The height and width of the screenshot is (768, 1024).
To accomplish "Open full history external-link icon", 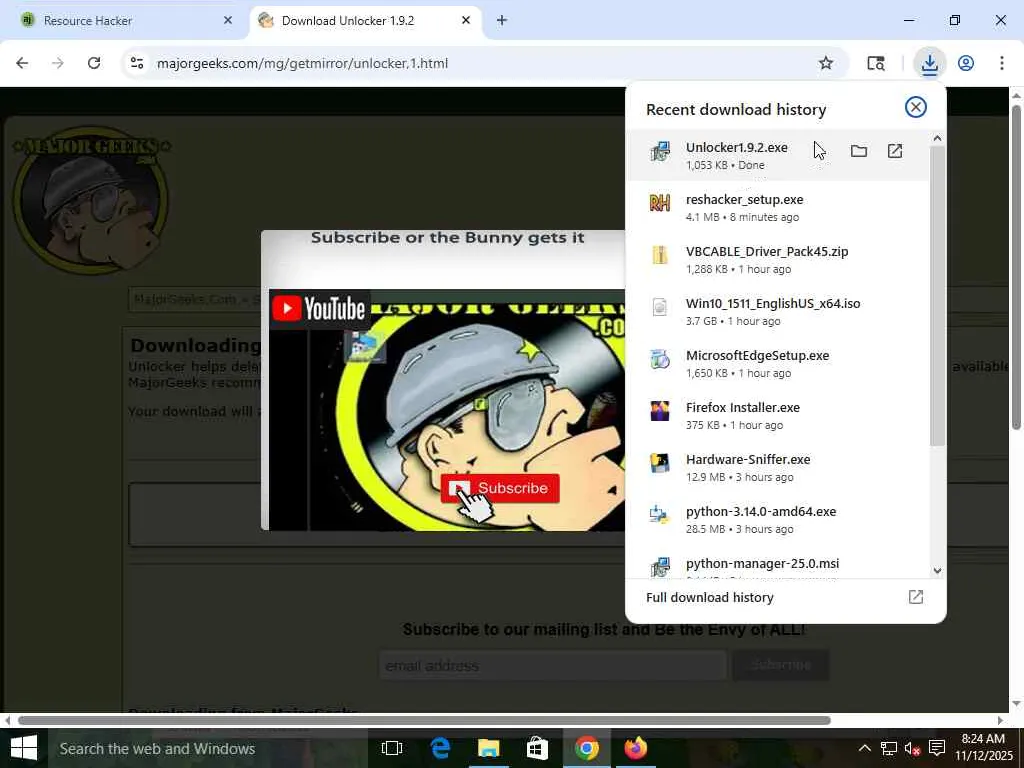I will point(916,597).
